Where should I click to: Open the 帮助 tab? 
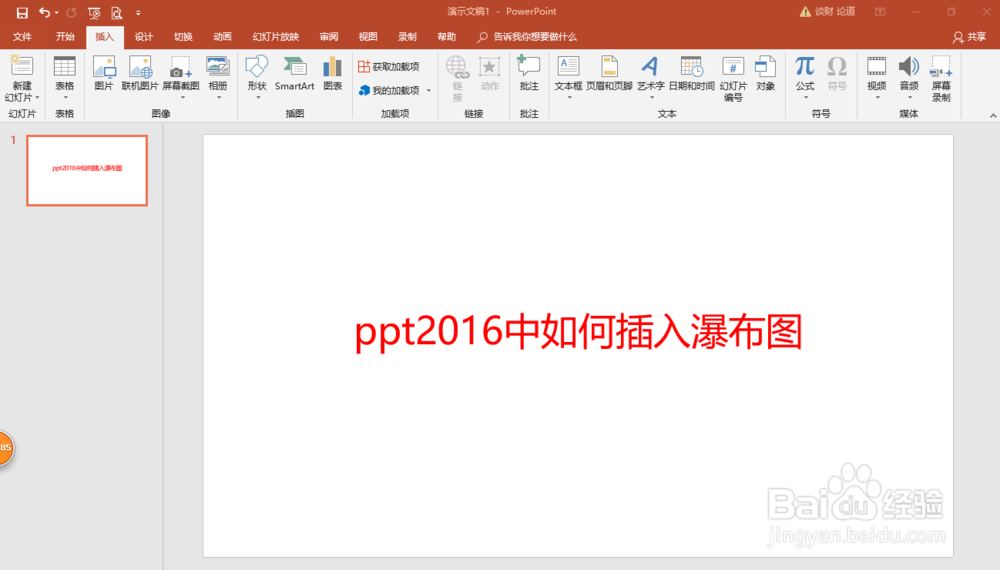[446, 37]
